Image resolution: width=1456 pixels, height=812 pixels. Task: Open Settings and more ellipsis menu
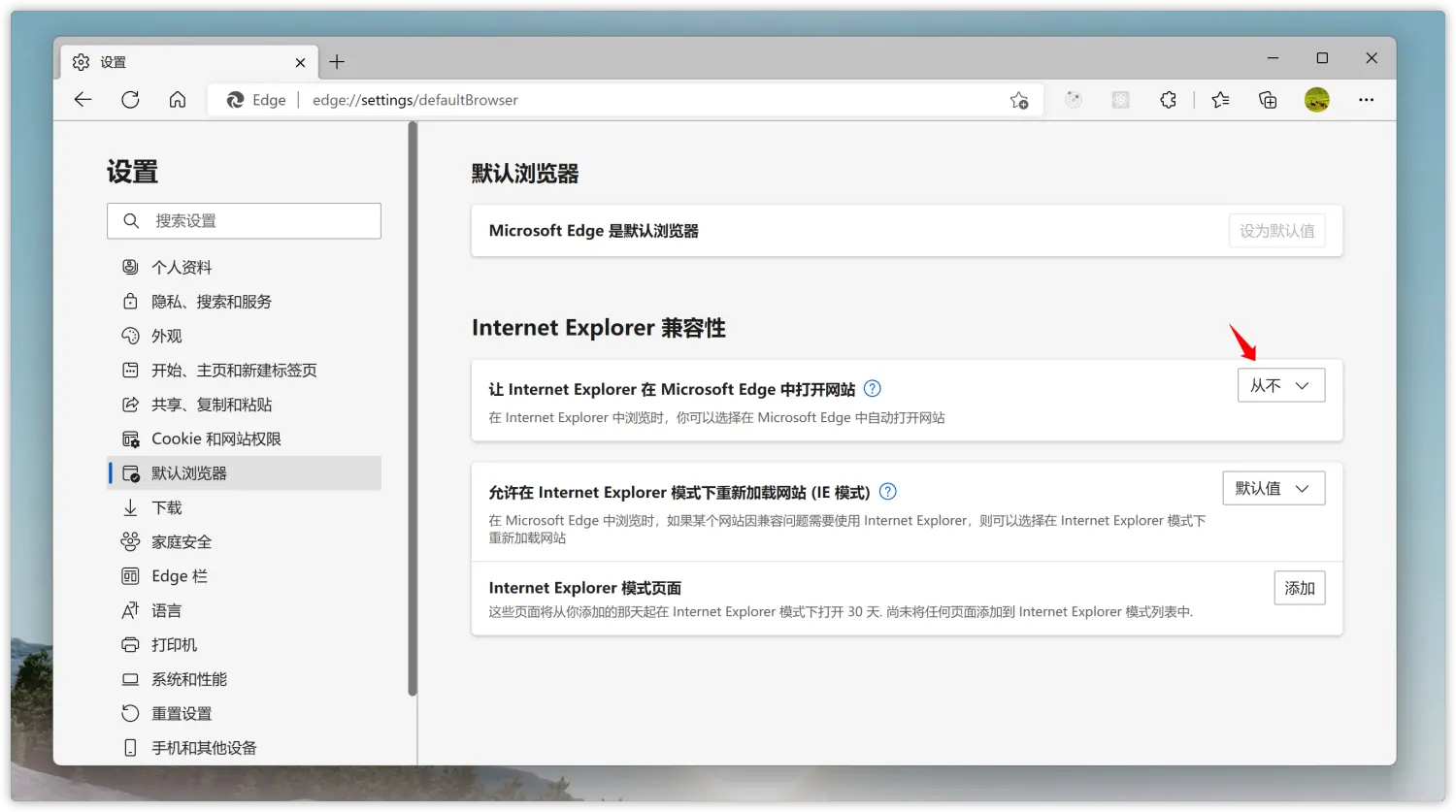tap(1366, 100)
